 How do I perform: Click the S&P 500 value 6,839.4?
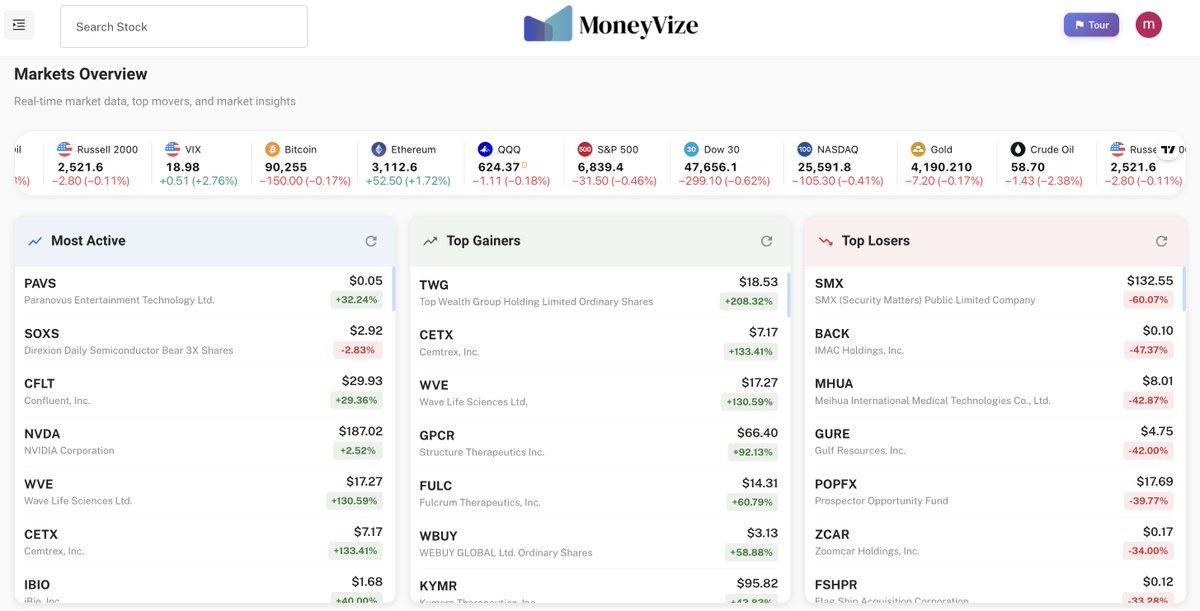(x=600, y=167)
